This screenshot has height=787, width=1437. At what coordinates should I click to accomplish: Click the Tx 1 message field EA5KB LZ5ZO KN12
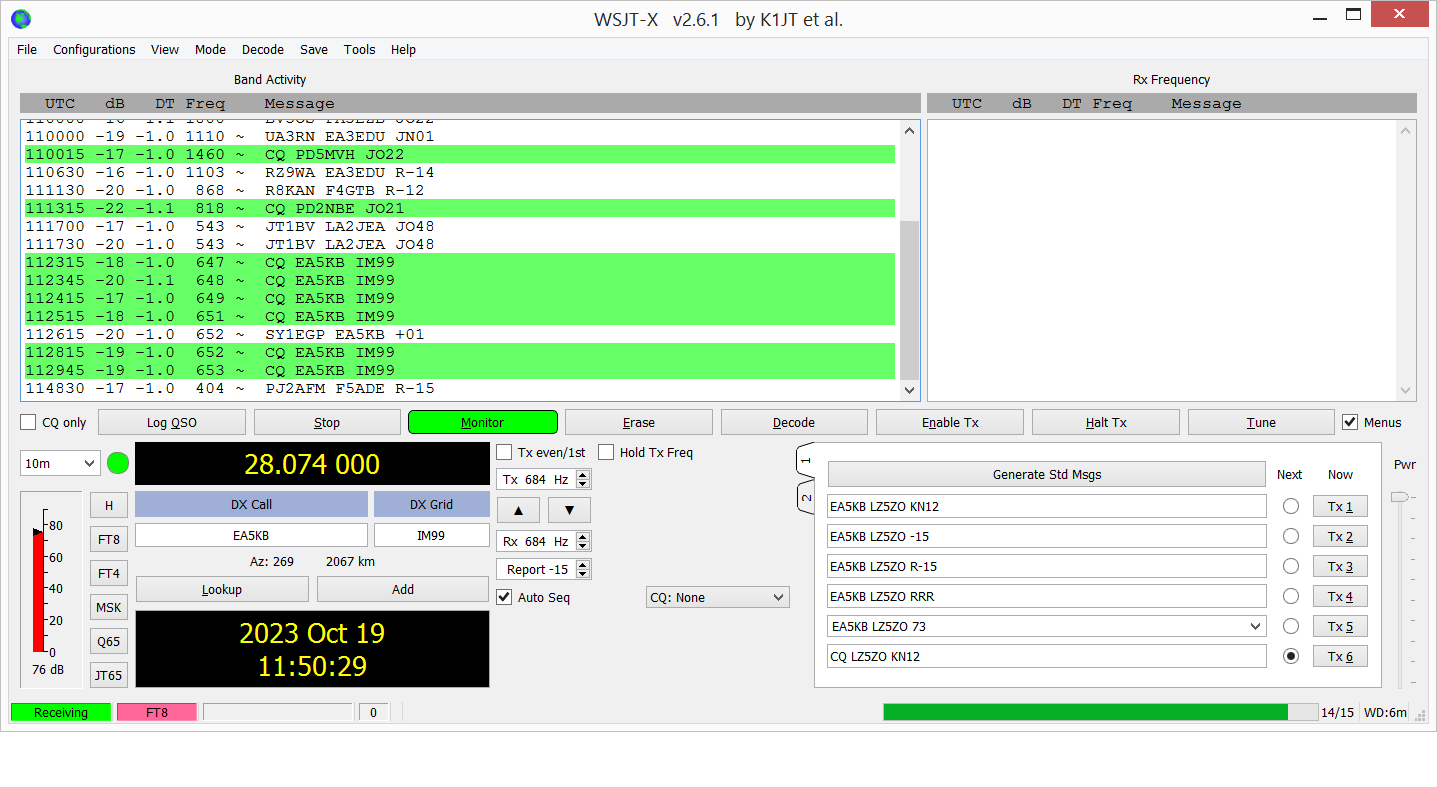(1047, 507)
